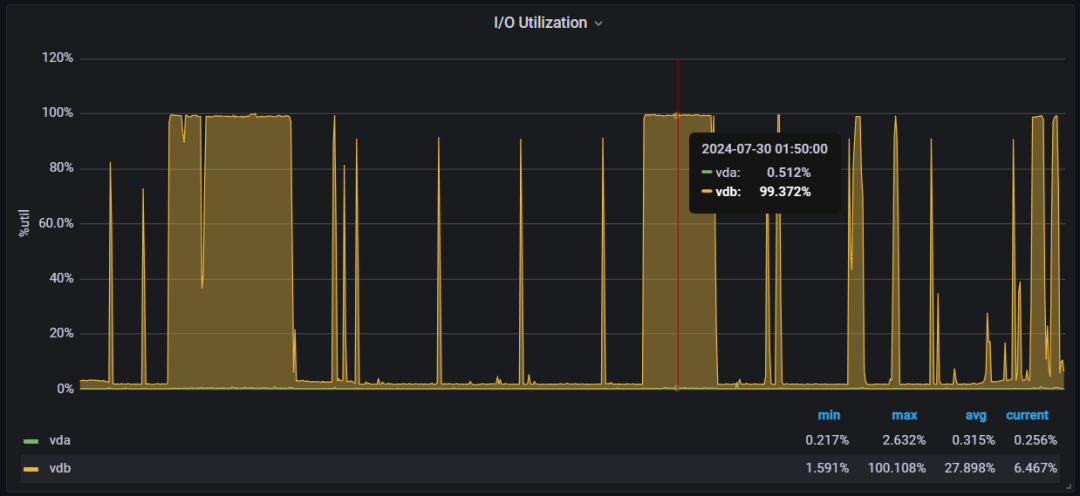The image size is (1080, 496).
Task: Click vdb max value 100.108%
Action: point(897,468)
